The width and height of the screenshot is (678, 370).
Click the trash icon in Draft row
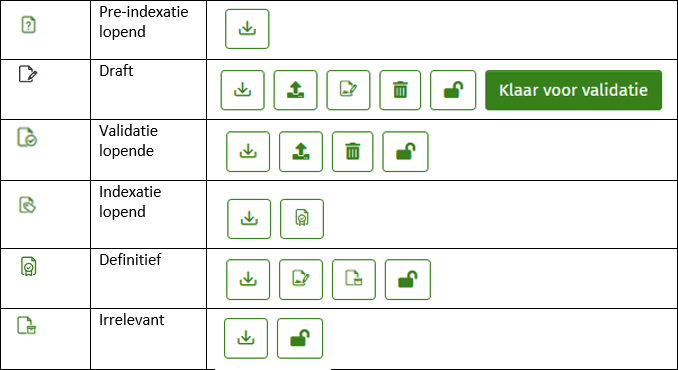(400, 90)
